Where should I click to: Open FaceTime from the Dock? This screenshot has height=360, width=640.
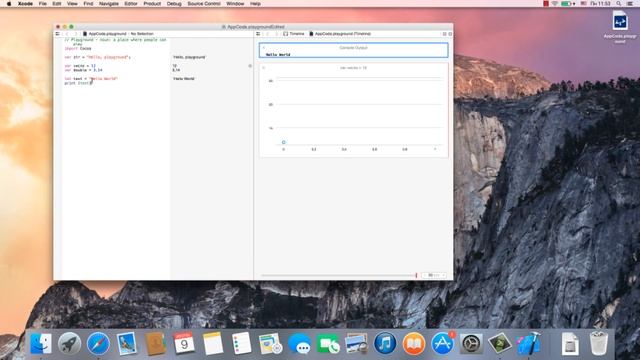tap(328, 343)
